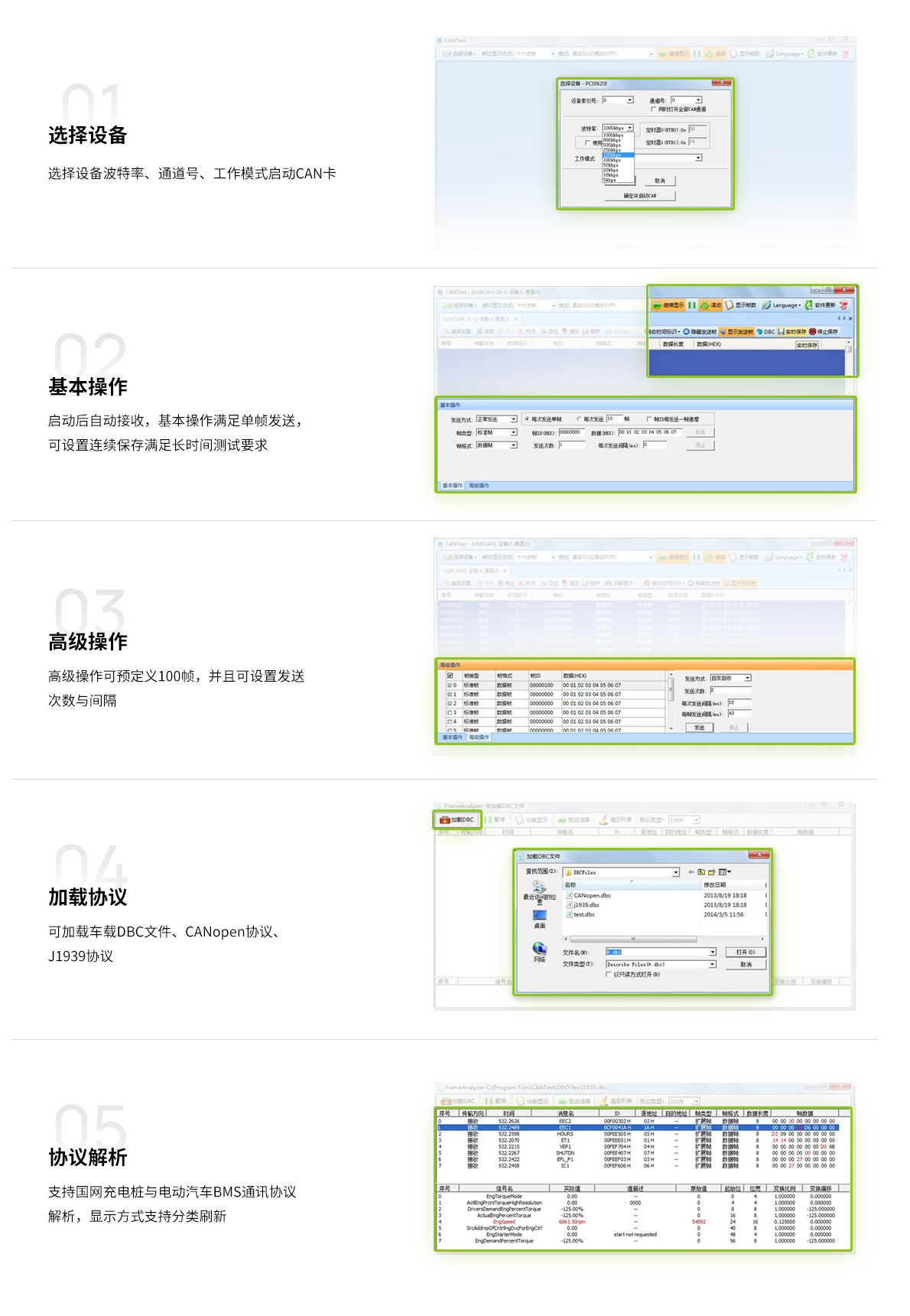Screen dimensions: 910x1316
Task: Open 帧类型 dropdown showing 标准帧
Action: pos(514,432)
